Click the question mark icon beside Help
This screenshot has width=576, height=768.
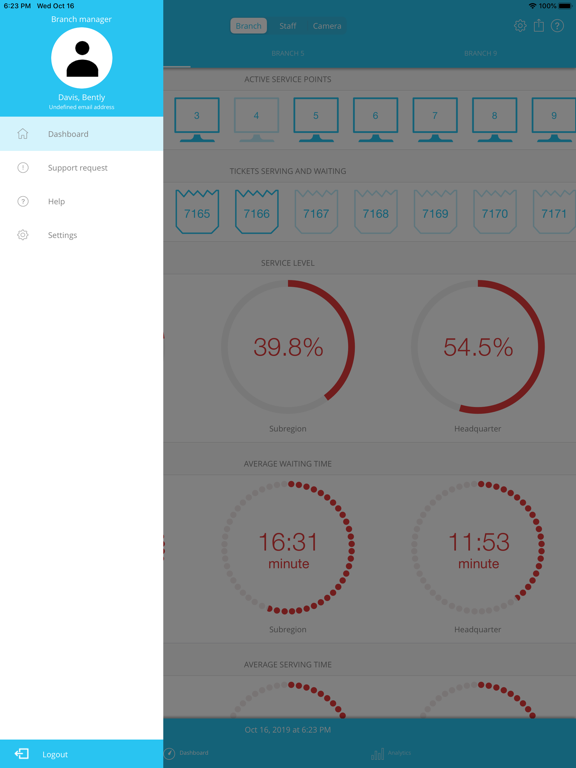[23, 201]
